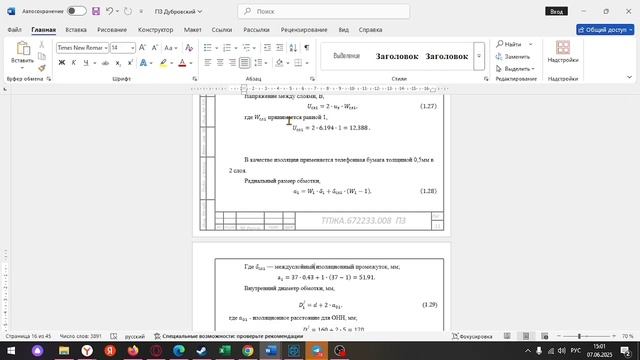
Task: Open the Times New Roman font name dropdown
Action: click(106, 48)
